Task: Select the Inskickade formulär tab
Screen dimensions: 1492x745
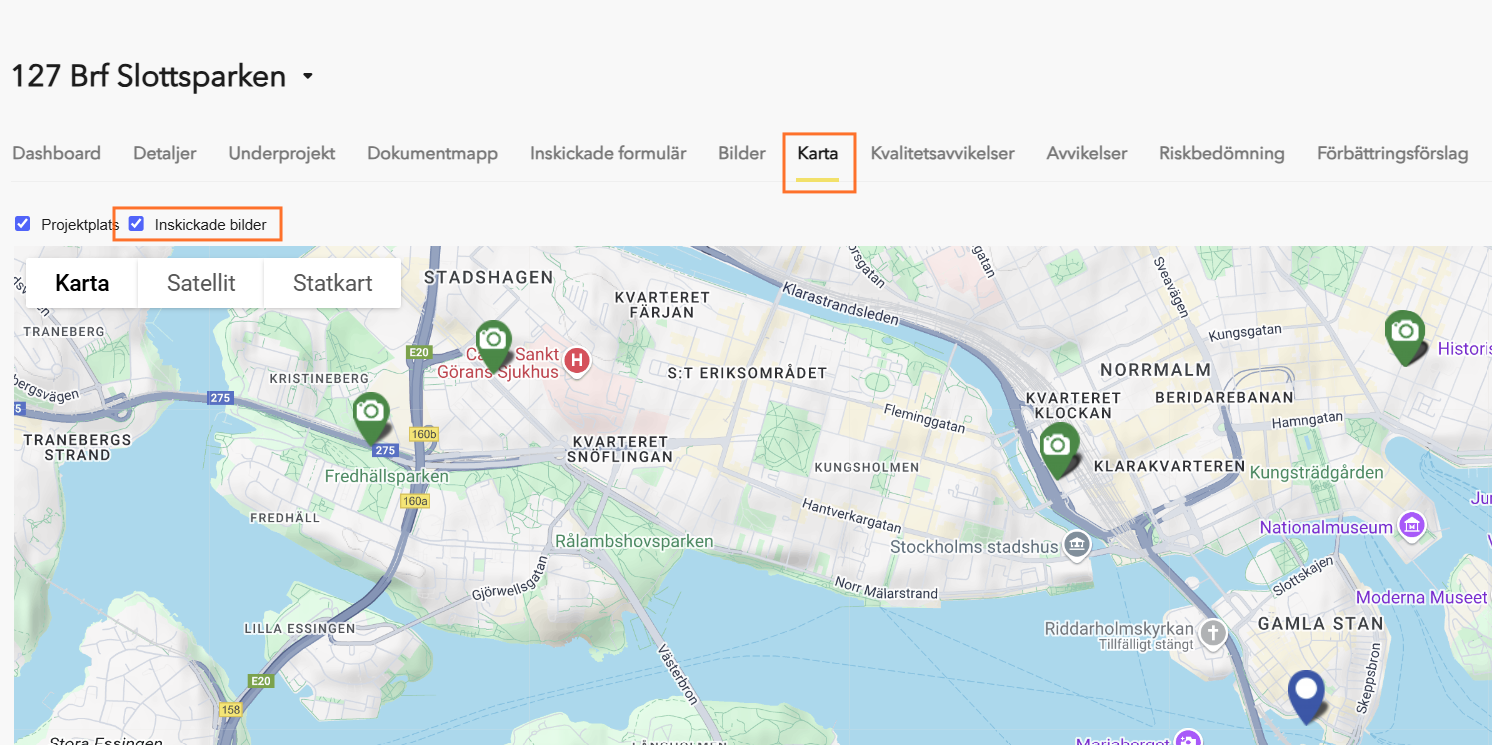Action: coord(608,153)
